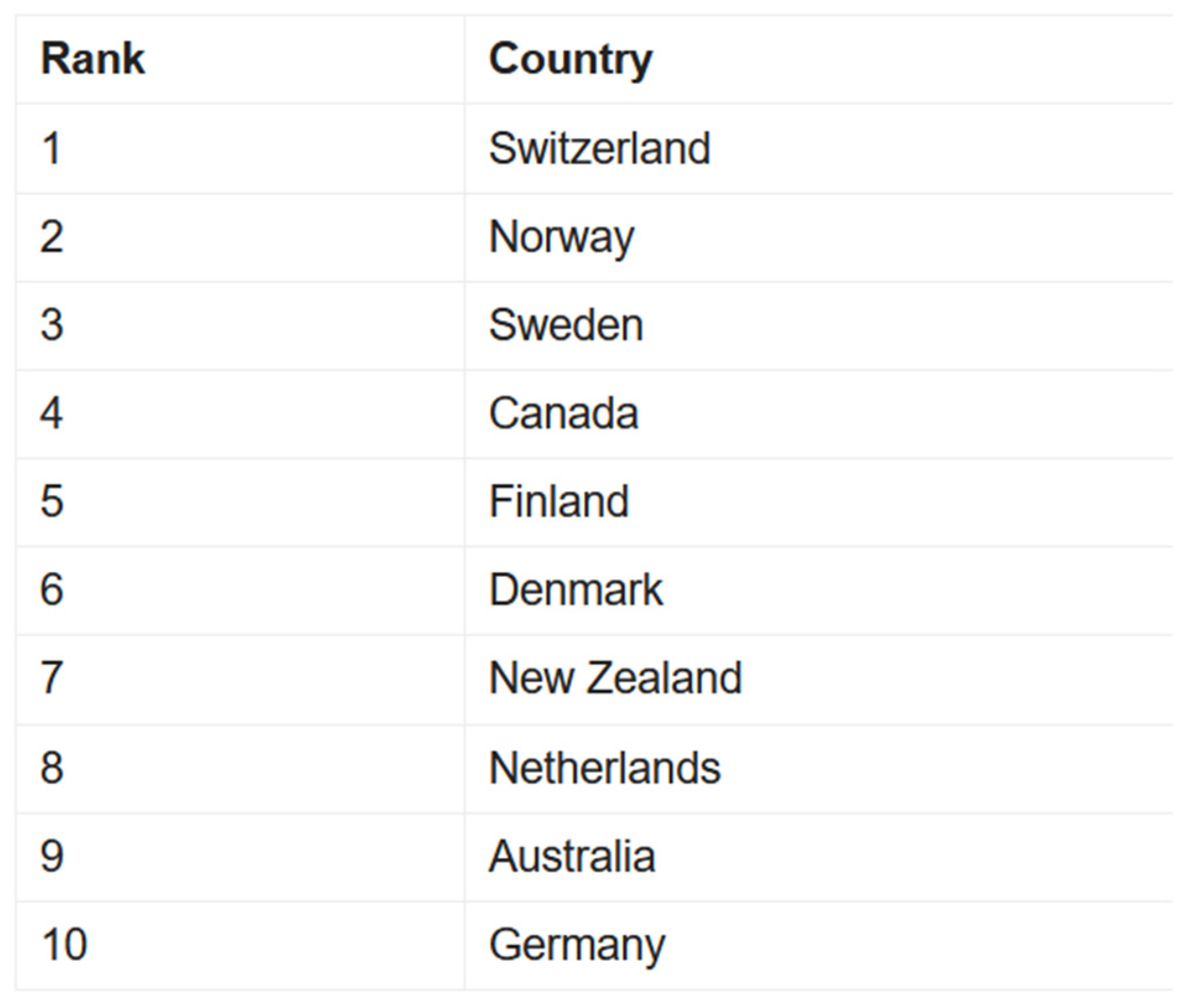Click on Australia in the table
The width and height of the screenshot is (1183, 1008).
point(572,856)
